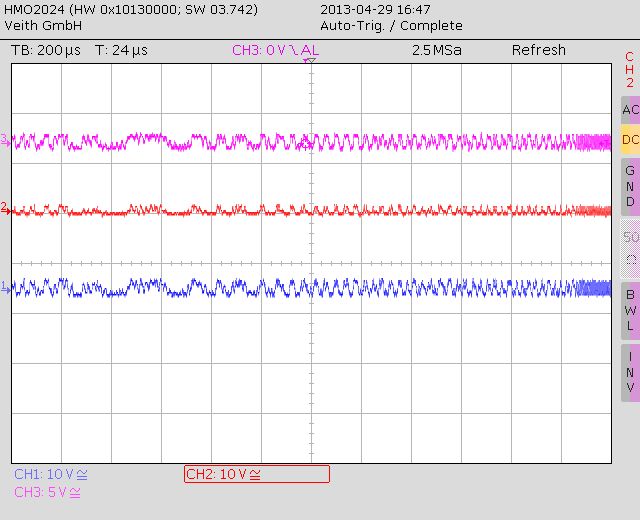Image resolution: width=640 pixels, height=520 pixels.
Task: Toggle 50 ohm termination softkey
Action: (x=631, y=248)
